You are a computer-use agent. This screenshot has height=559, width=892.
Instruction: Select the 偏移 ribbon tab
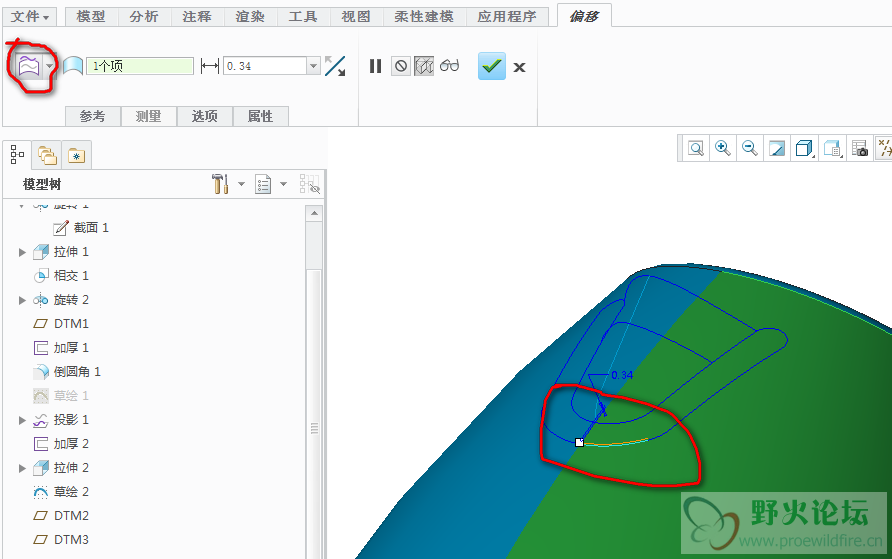pos(584,16)
